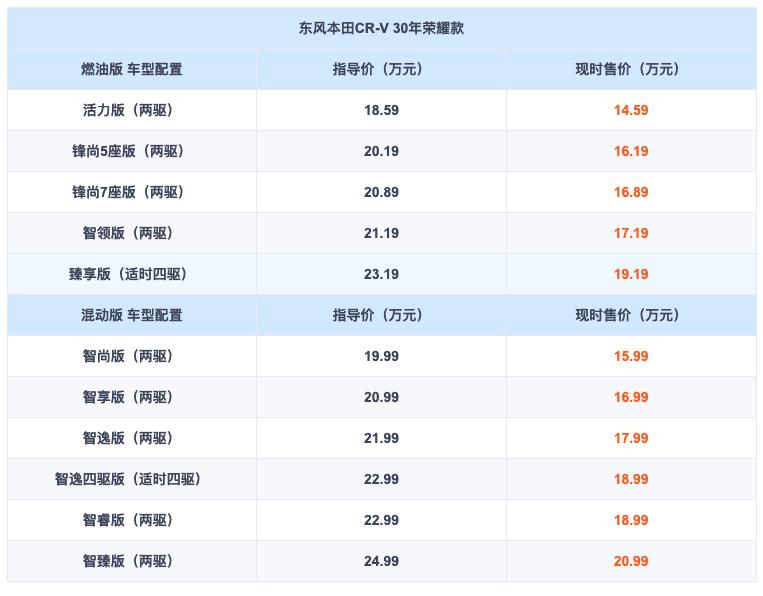
Task: Click the guide price 23.19
Action: click(381, 274)
